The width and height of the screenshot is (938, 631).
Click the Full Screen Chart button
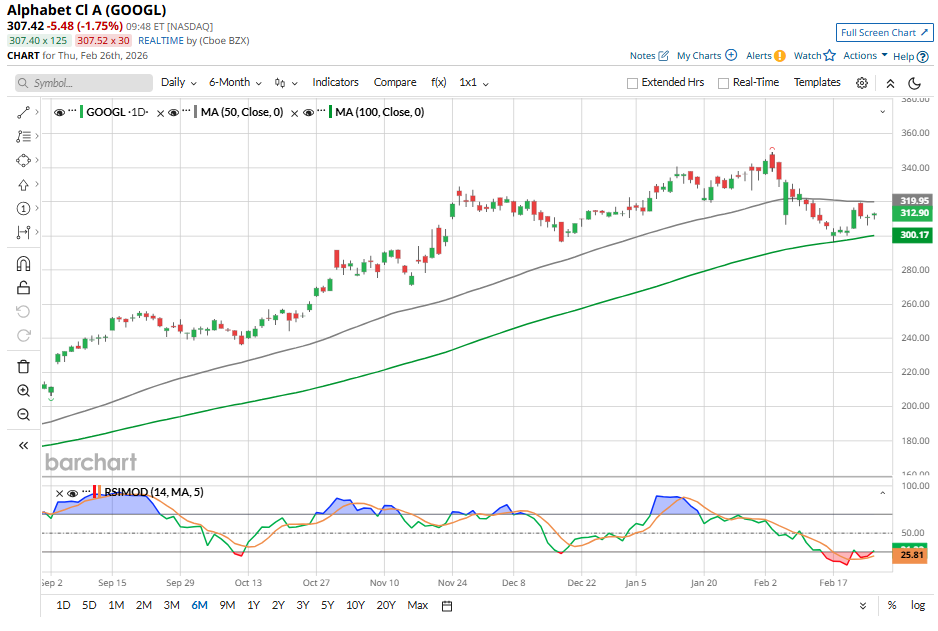point(884,33)
